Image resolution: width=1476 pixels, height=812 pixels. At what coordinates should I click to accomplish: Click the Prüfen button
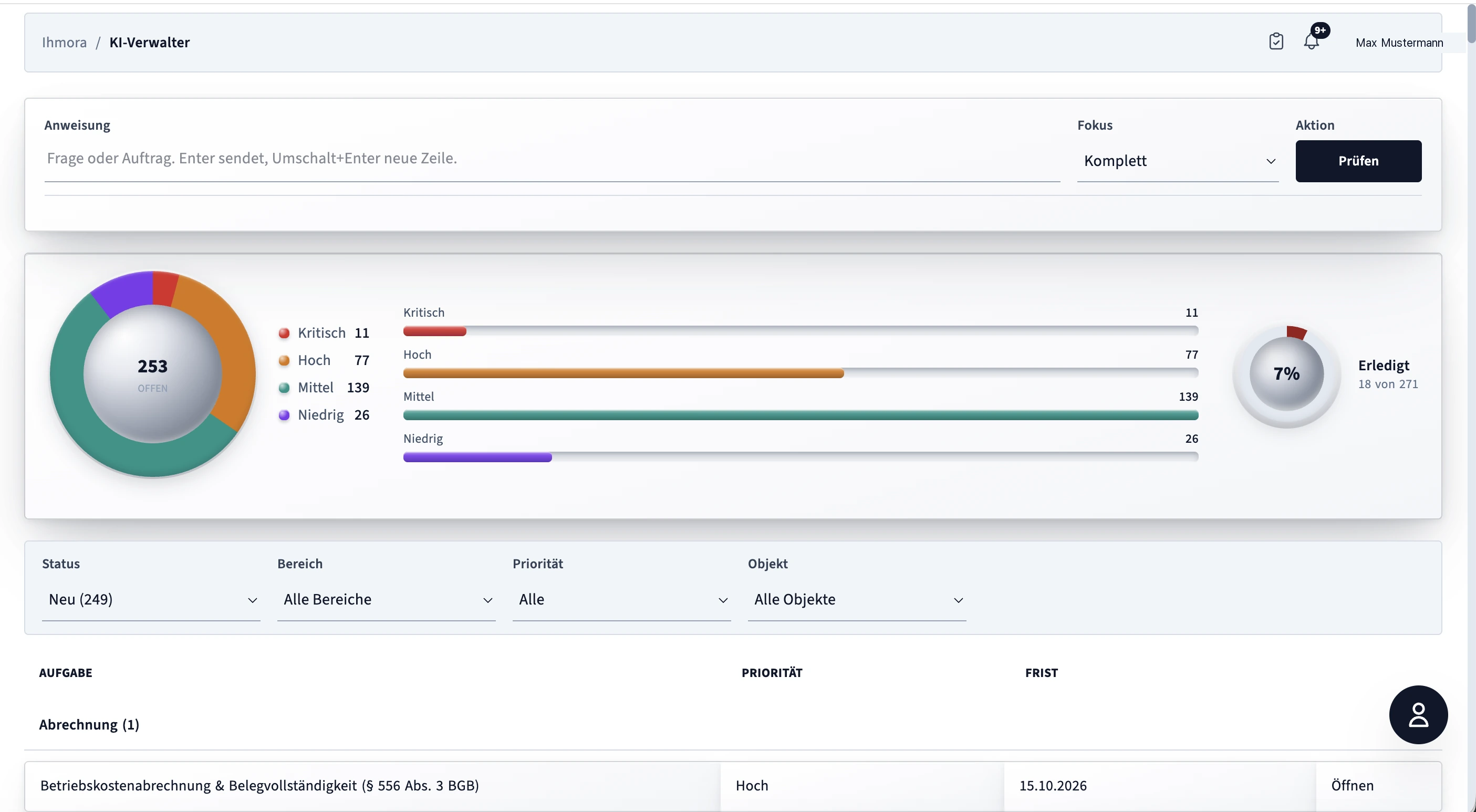(1358, 161)
